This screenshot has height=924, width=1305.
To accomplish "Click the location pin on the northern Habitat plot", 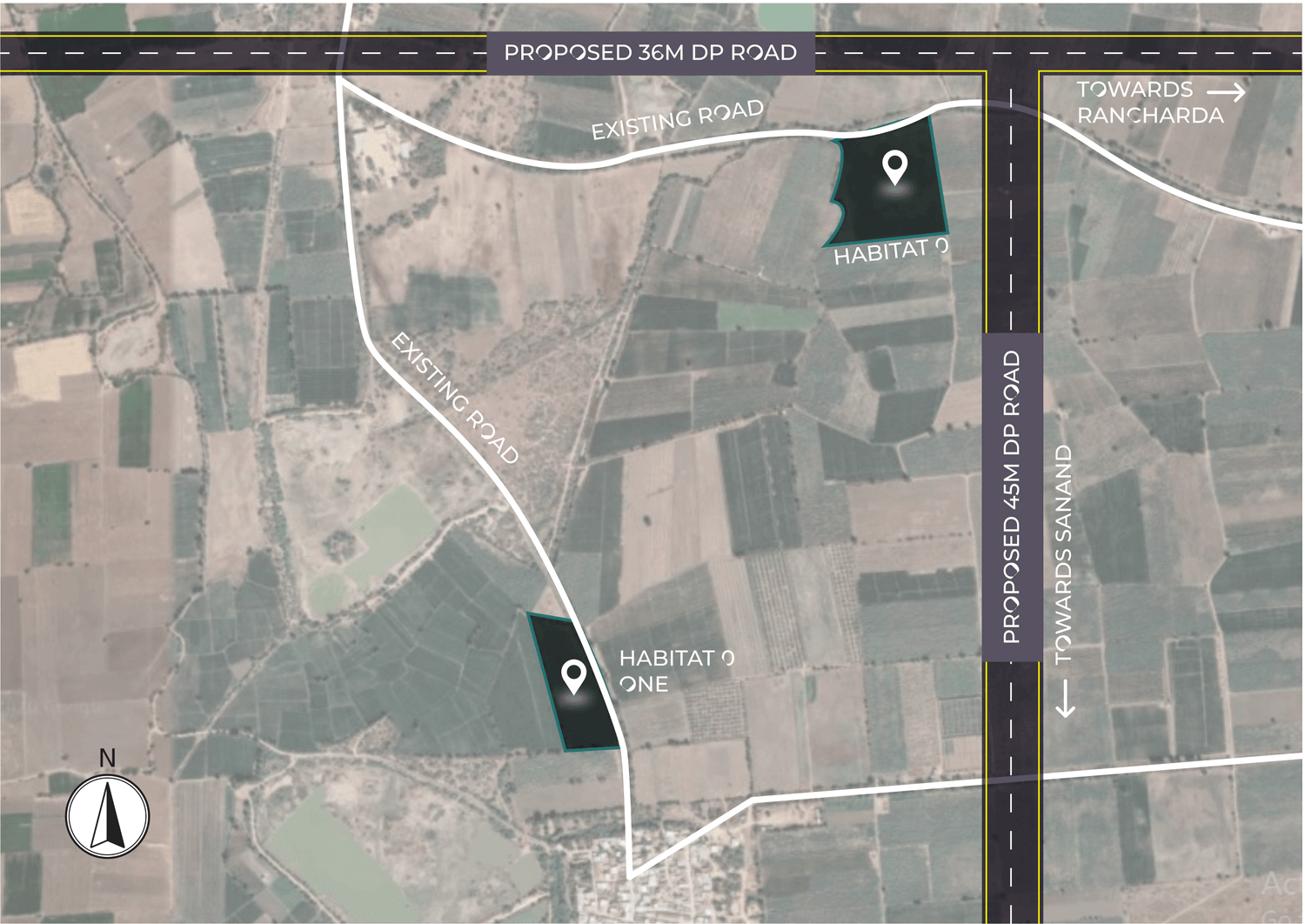I will 894,166.
